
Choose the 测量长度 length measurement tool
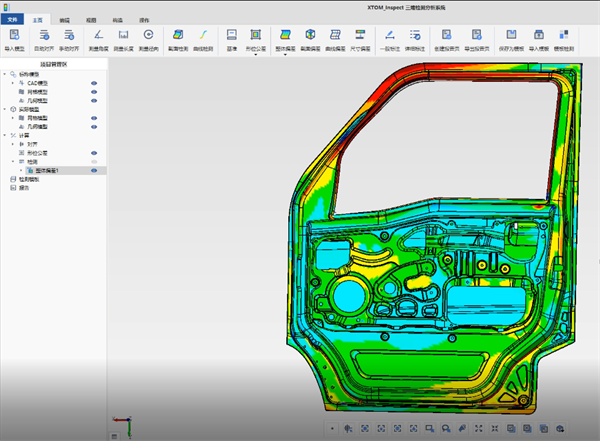click(x=123, y=38)
